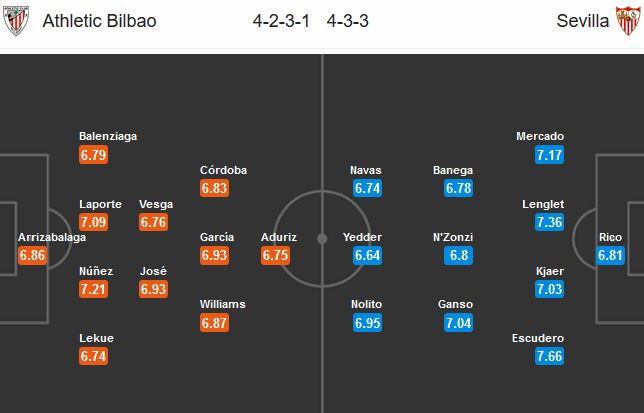Click the 4-3-3 formation label
This screenshot has height=413, width=644.
pos(347,21)
